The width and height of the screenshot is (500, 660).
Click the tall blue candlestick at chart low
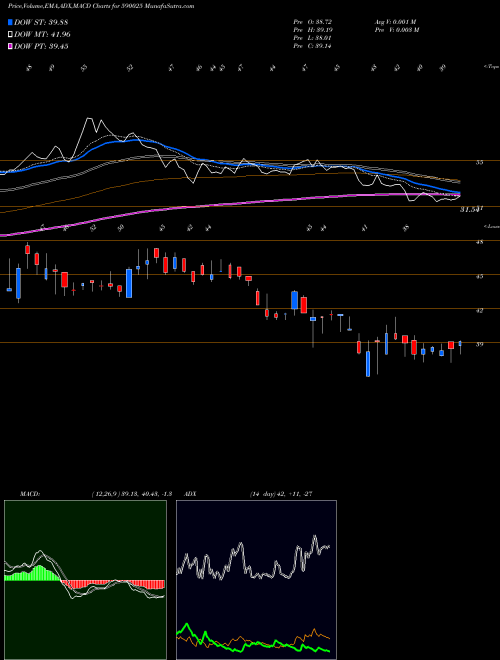pyautogui.click(x=368, y=364)
